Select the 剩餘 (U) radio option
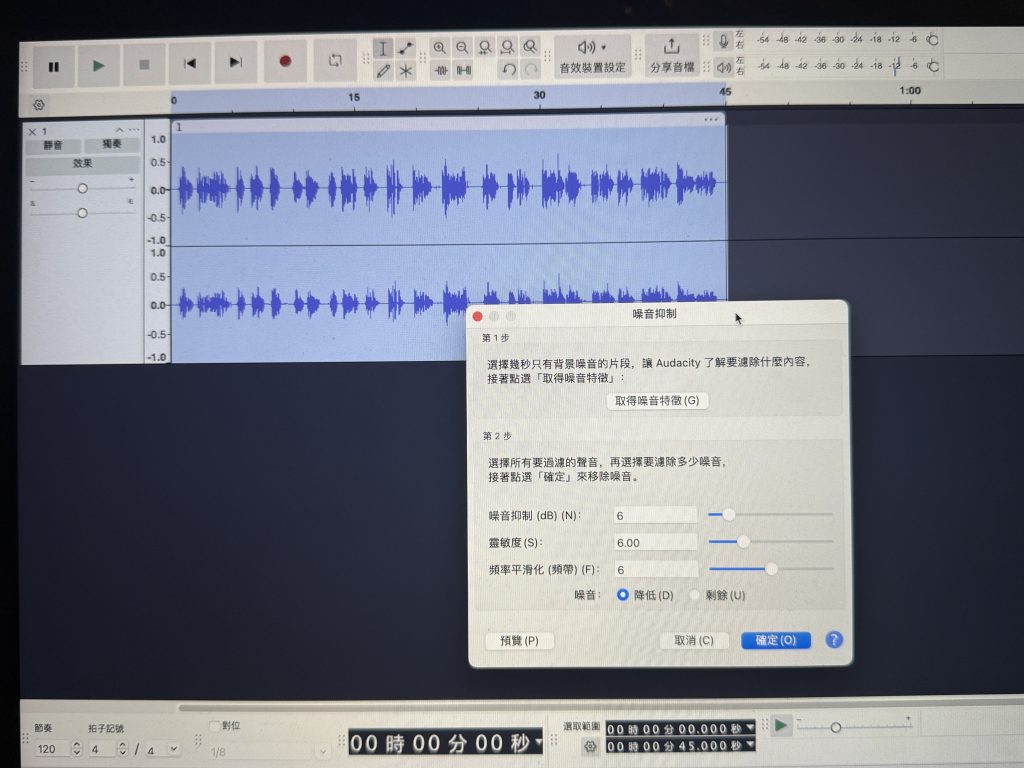1024x768 pixels. click(x=695, y=595)
